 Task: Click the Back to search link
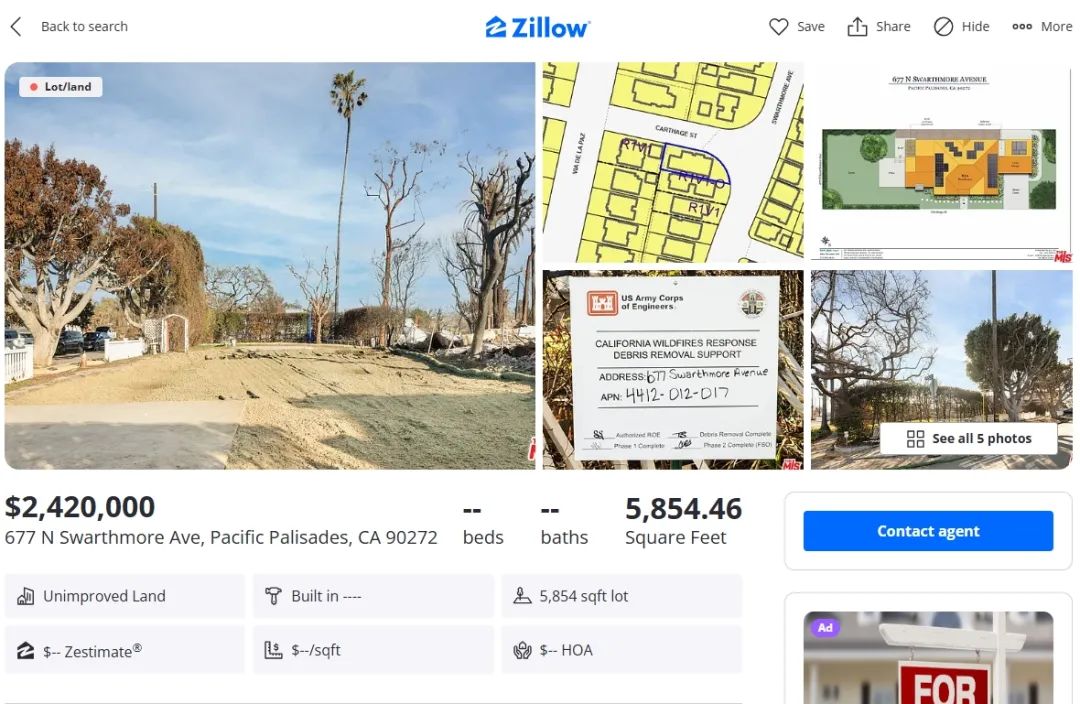(84, 27)
